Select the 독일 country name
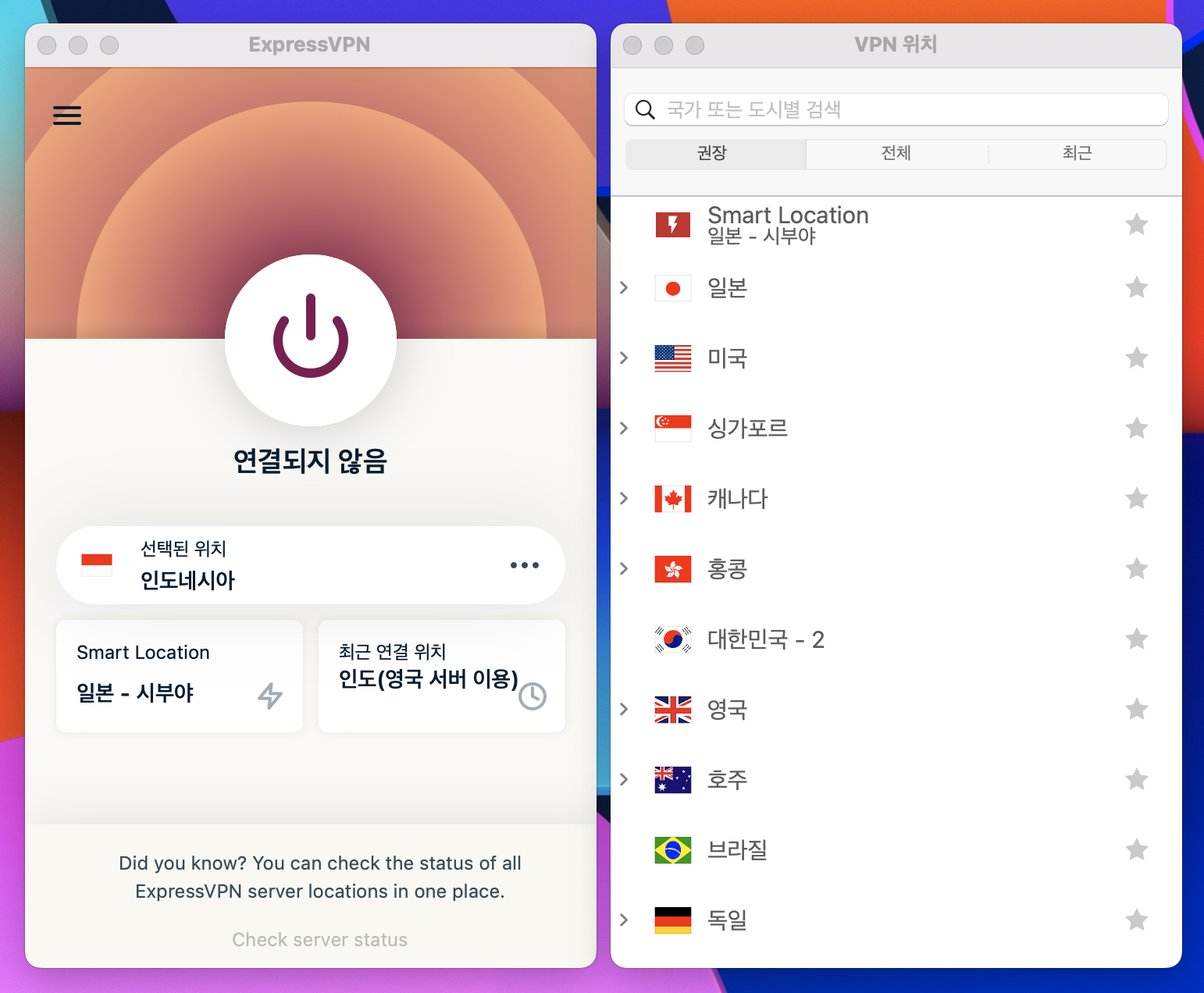This screenshot has height=993, width=1204. tap(728, 920)
